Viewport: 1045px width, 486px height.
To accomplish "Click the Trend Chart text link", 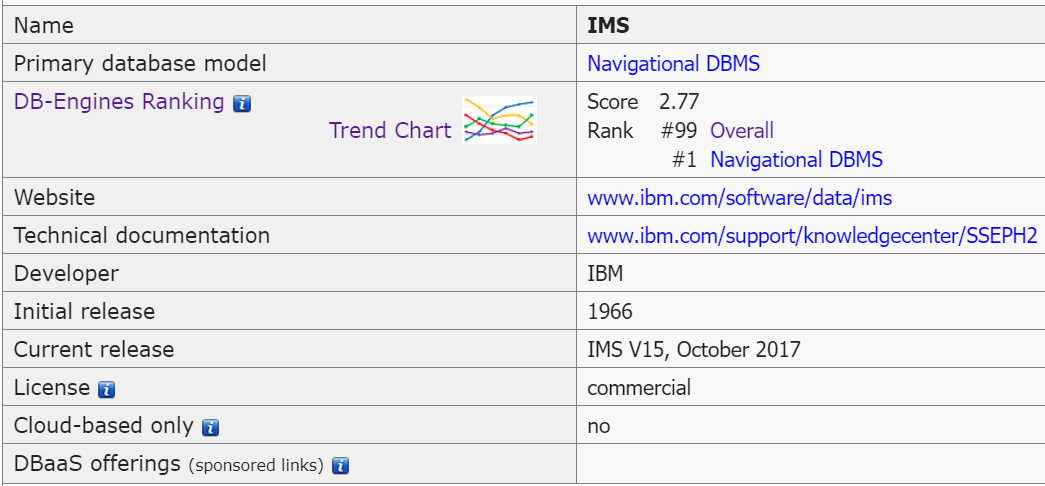I will pyautogui.click(x=390, y=130).
